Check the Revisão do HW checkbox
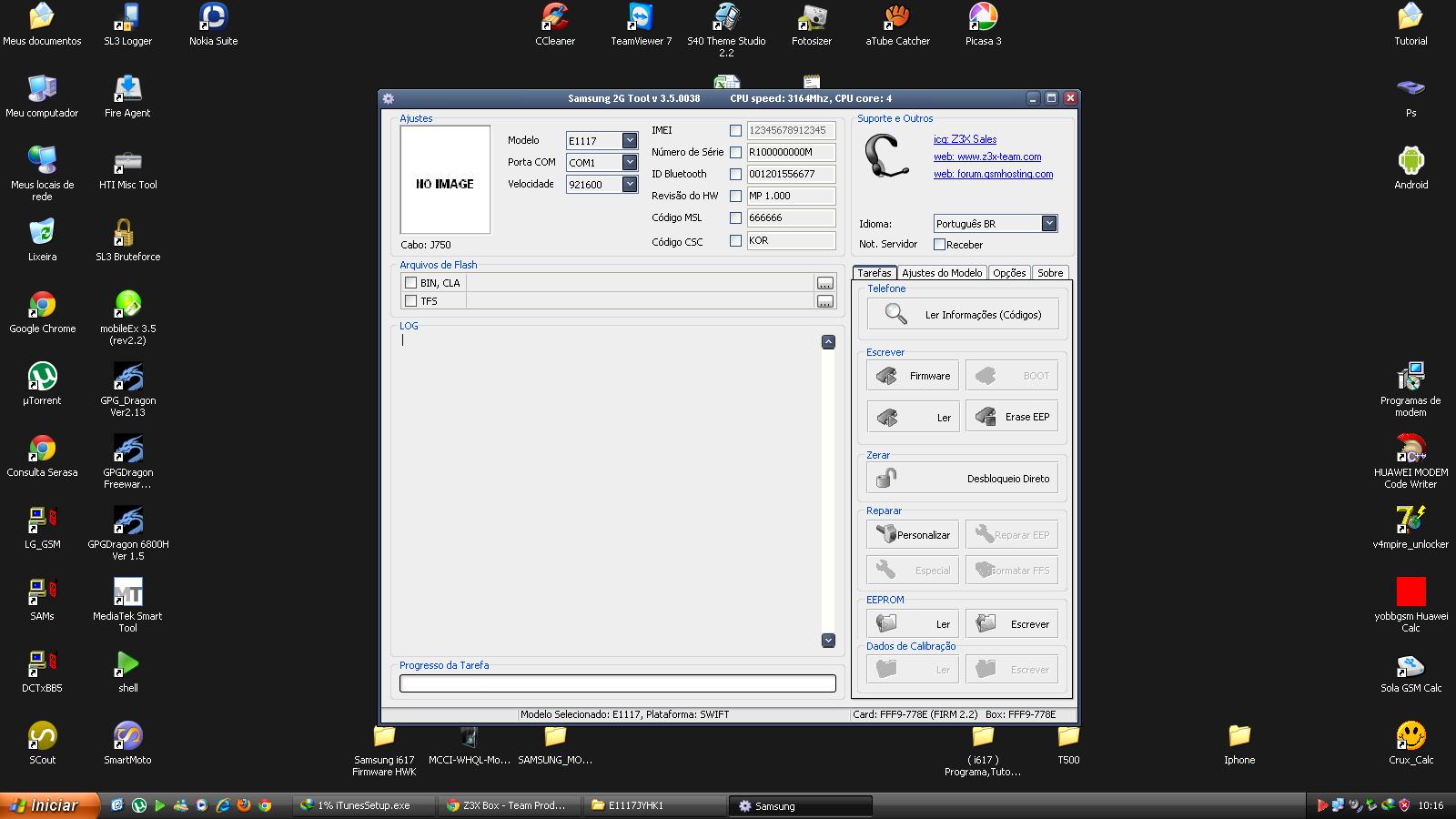The image size is (1456, 819). pyautogui.click(x=735, y=196)
